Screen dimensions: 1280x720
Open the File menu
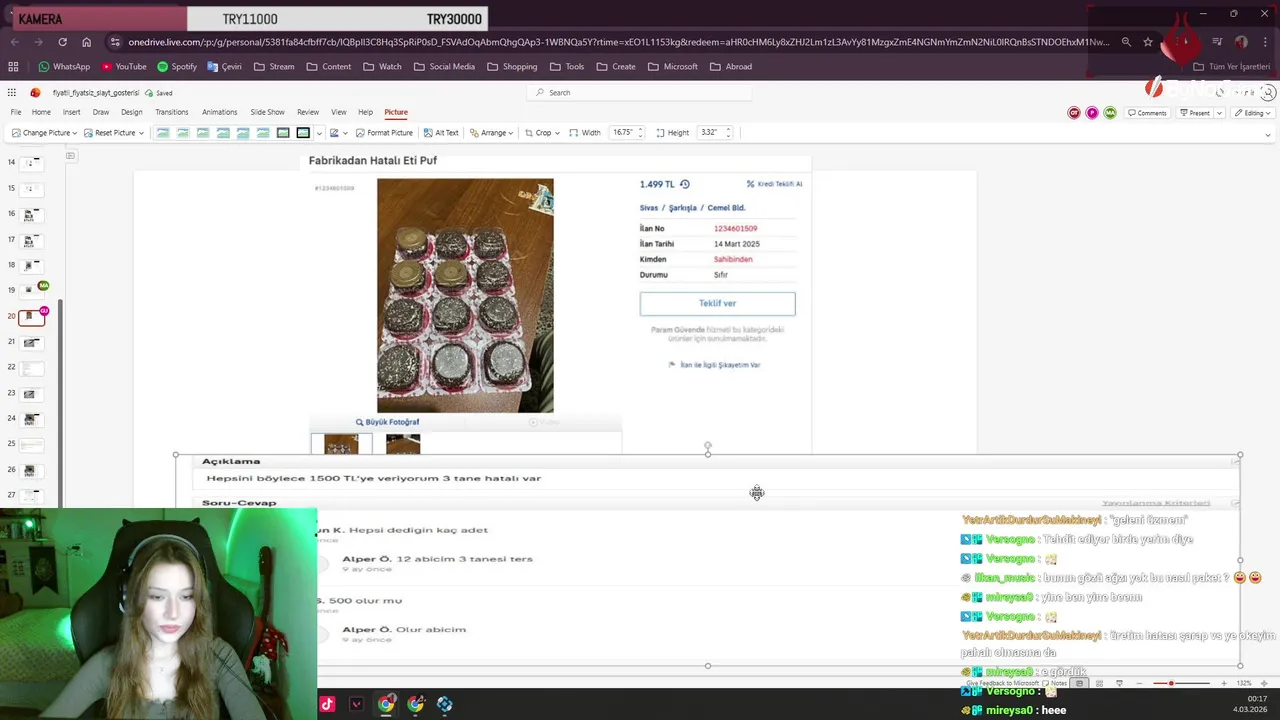pos(16,112)
